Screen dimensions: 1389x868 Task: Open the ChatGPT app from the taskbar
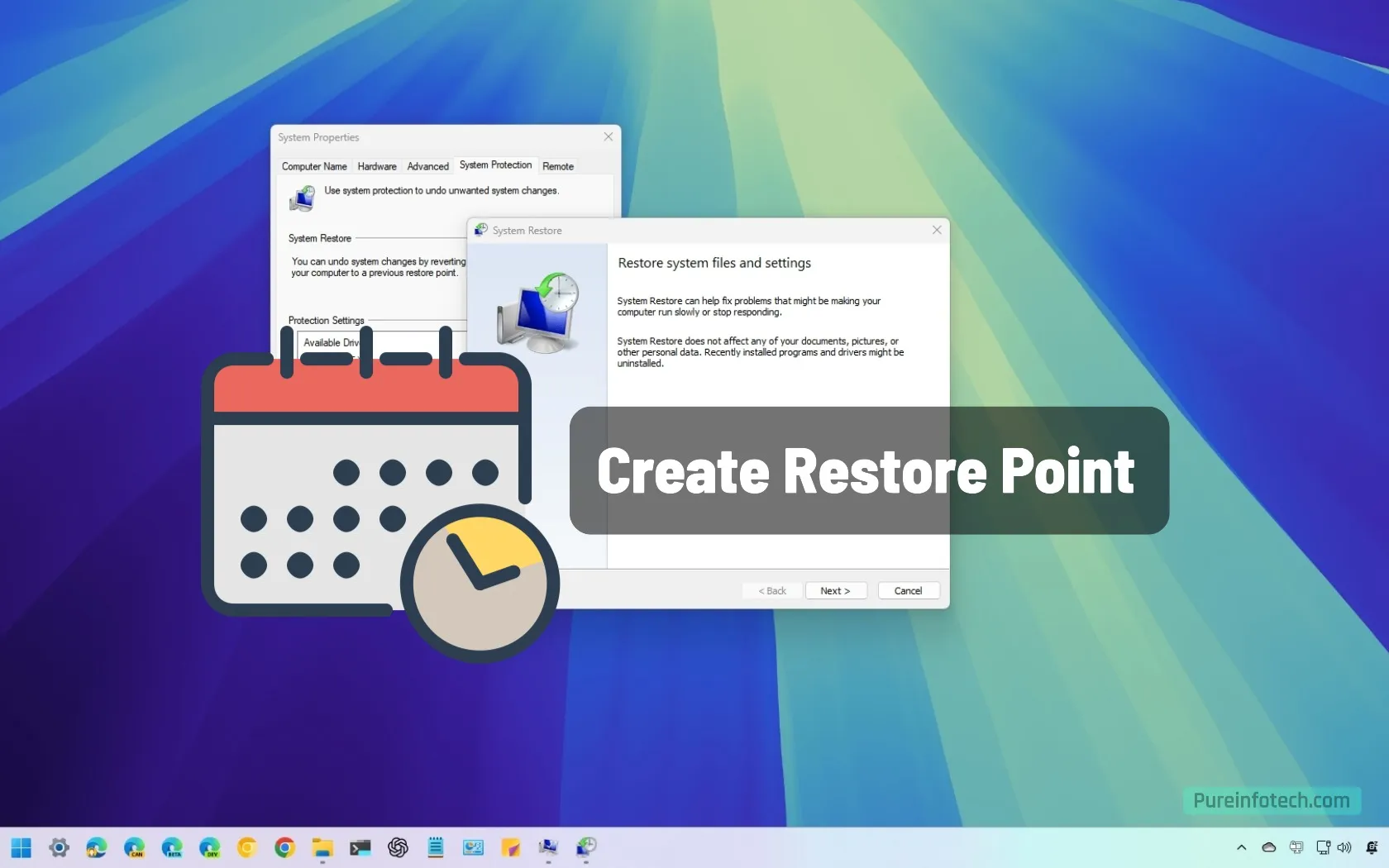coord(398,848)
